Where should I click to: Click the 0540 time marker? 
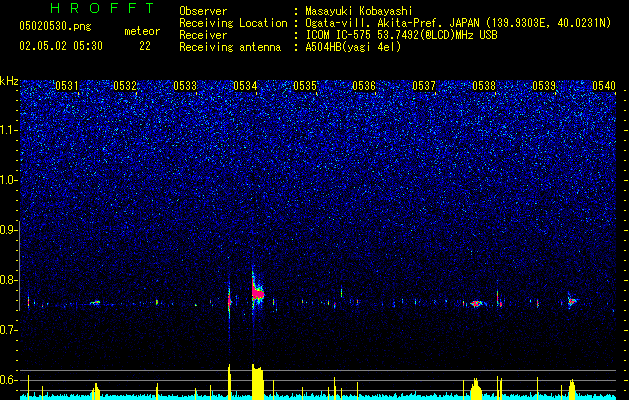[604, 85]
